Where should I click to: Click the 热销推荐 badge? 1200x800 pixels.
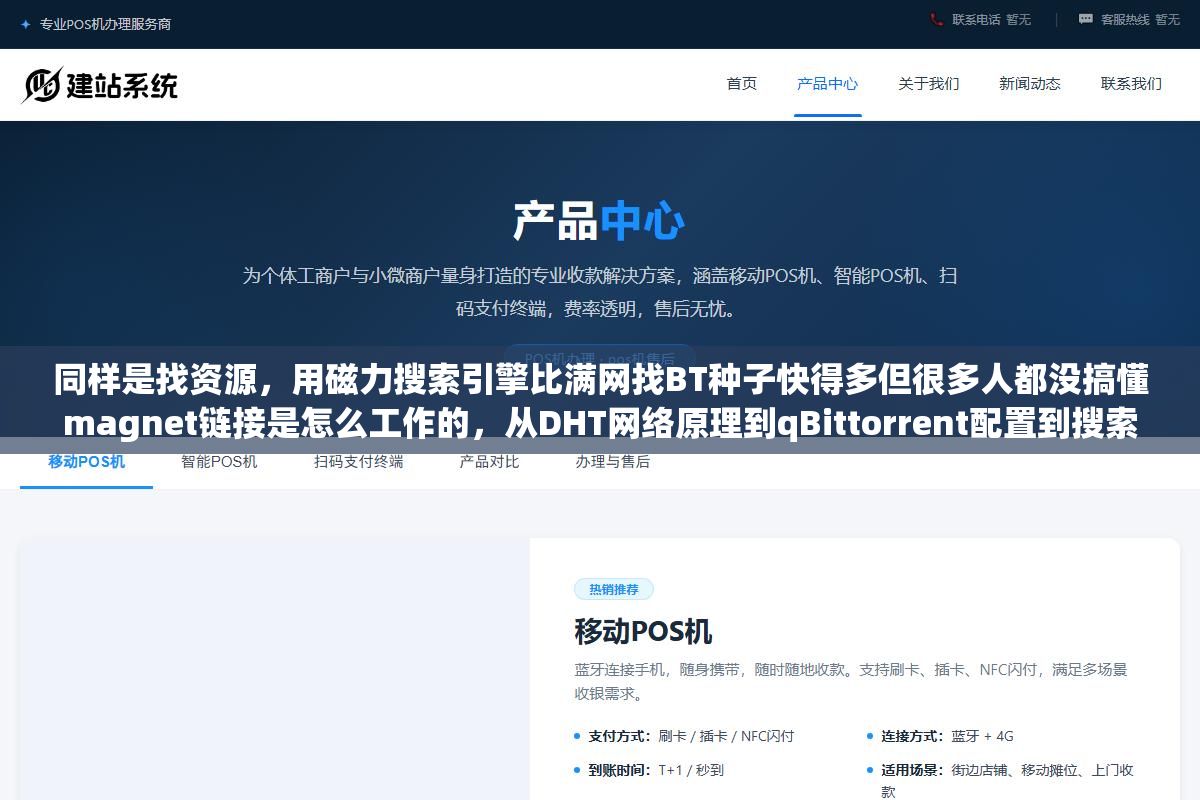tap(614, 589)
